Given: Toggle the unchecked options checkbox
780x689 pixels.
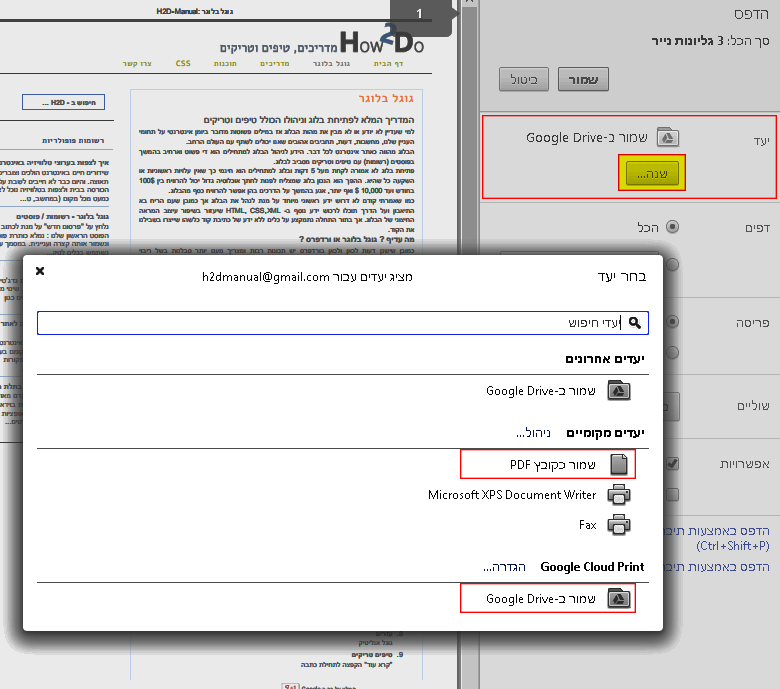Looking at the screenshot, I should coord(673,494).
